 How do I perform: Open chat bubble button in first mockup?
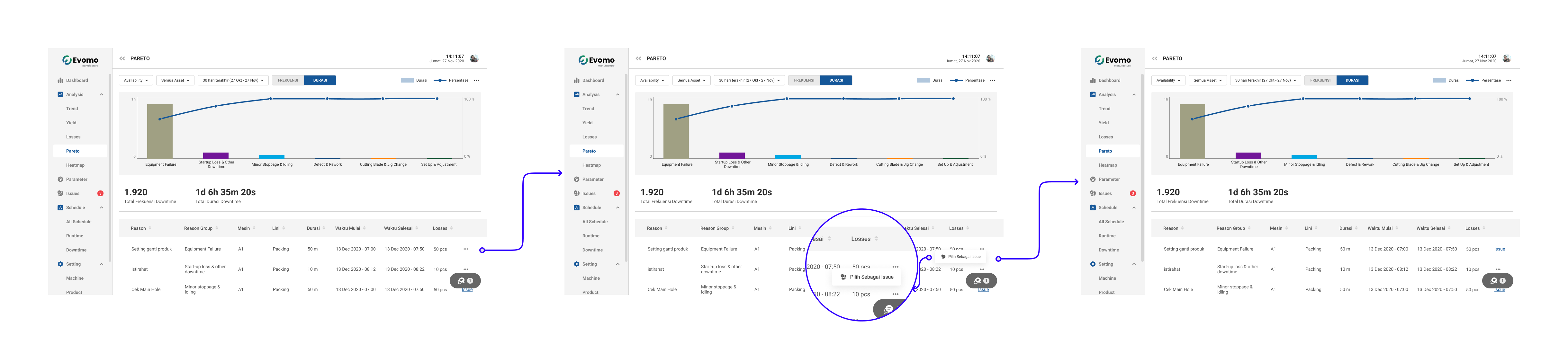(x=465, y=280)
